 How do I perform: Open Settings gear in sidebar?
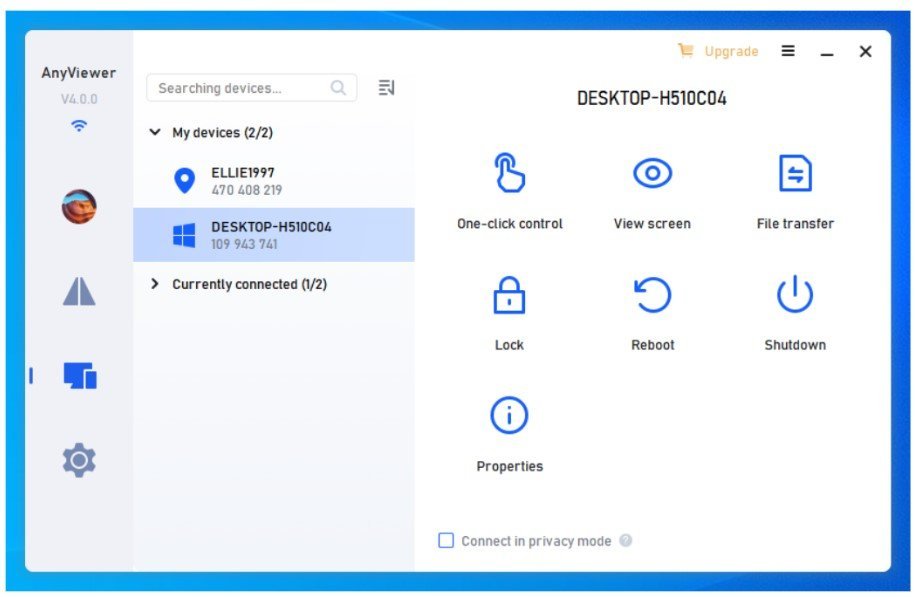[79, 459]
